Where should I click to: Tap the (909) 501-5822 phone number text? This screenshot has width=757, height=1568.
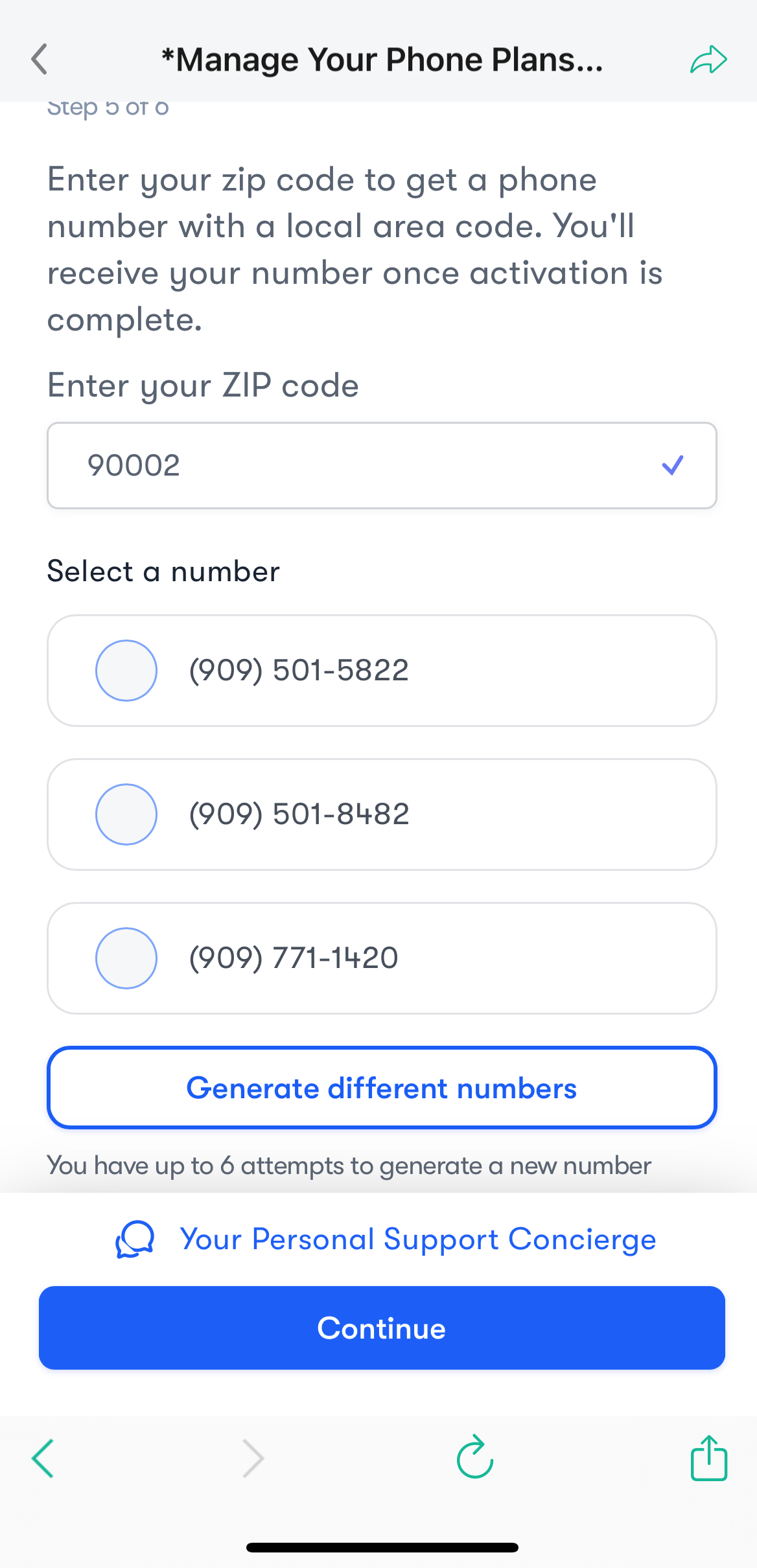coord(299,671)
